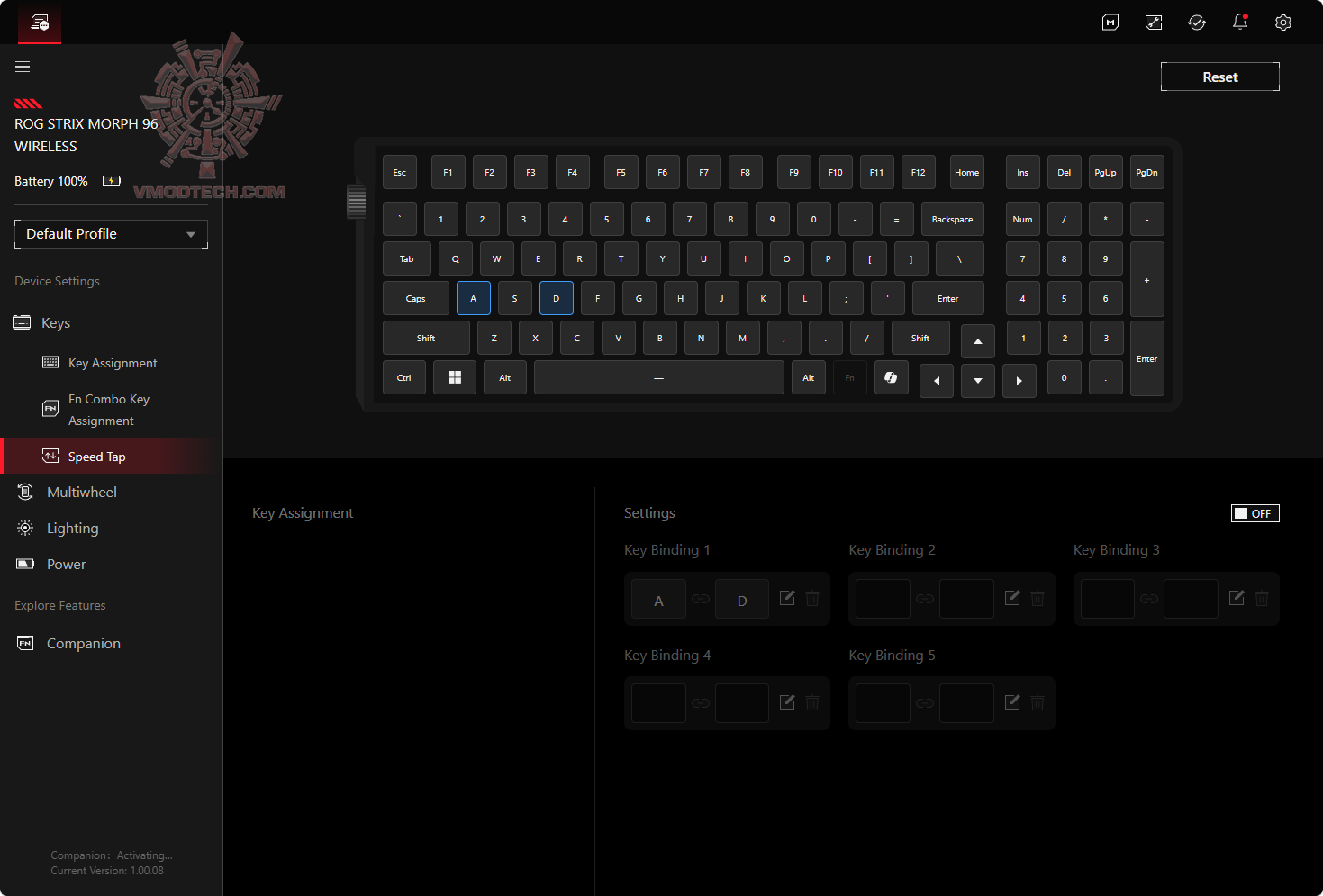Click the PgUp key on the keyboard

click(1106, 172)
